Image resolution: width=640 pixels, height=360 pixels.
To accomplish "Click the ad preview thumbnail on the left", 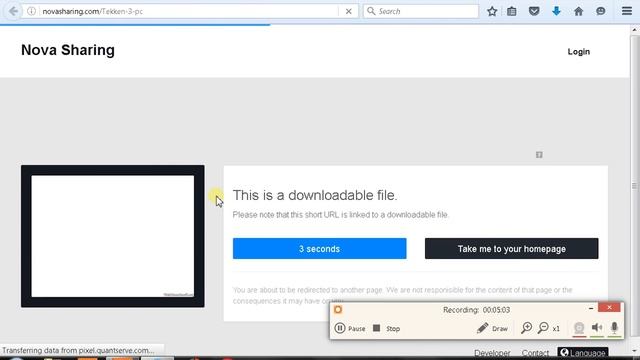I will [x=113, y=236].
